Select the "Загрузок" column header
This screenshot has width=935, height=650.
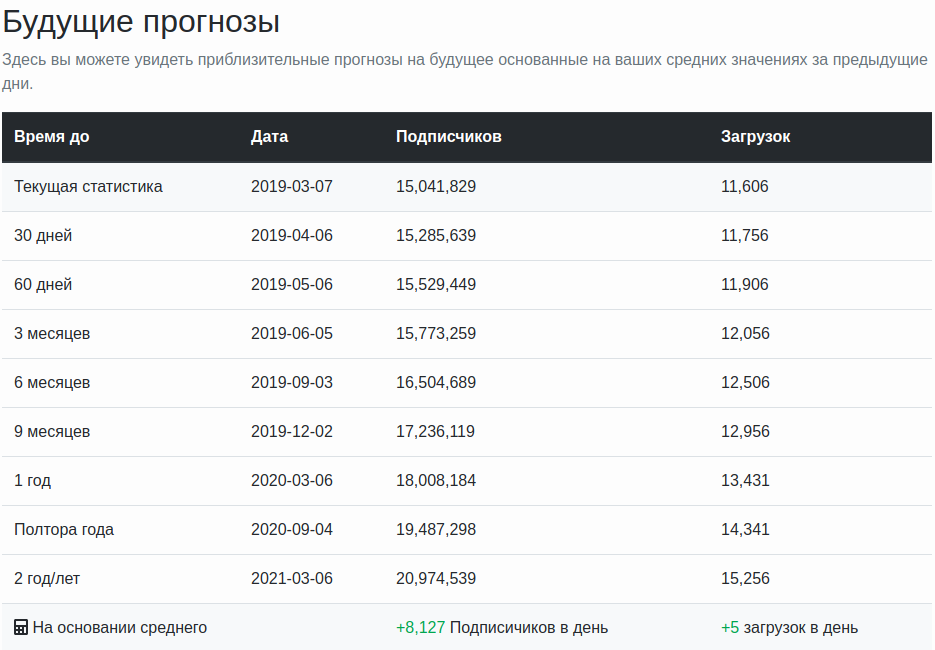[x=755, y=137]
